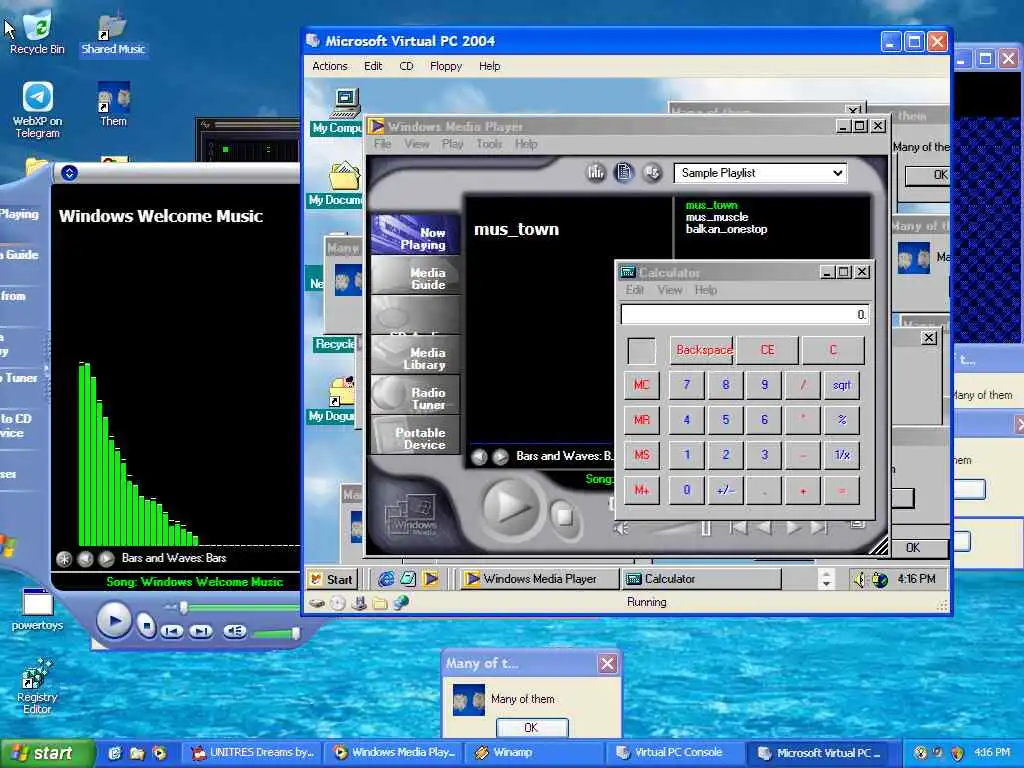Click the equalizer icon in the guest Media Player
Viewport: 1024px width, 768px height.
pyautogui.click(x=596, y=172)
